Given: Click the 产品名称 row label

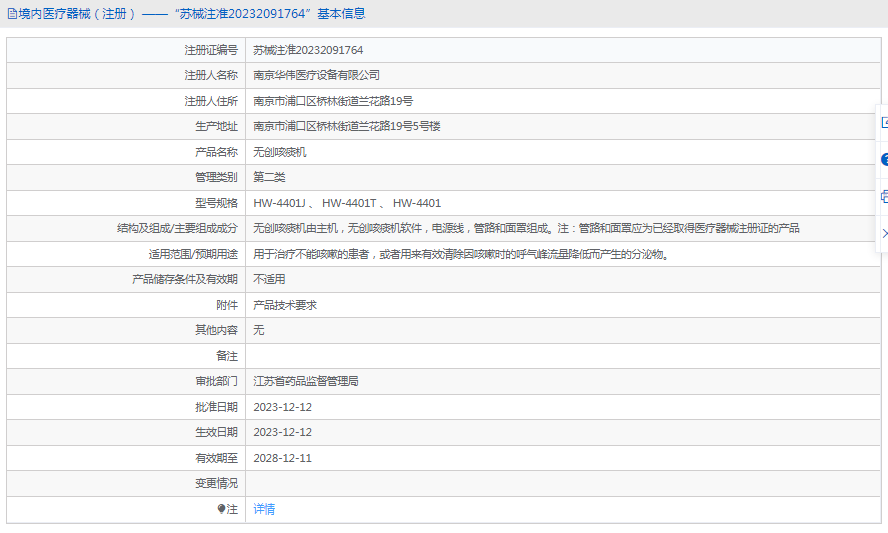Looking at the screenshot, I should point(216,152).
